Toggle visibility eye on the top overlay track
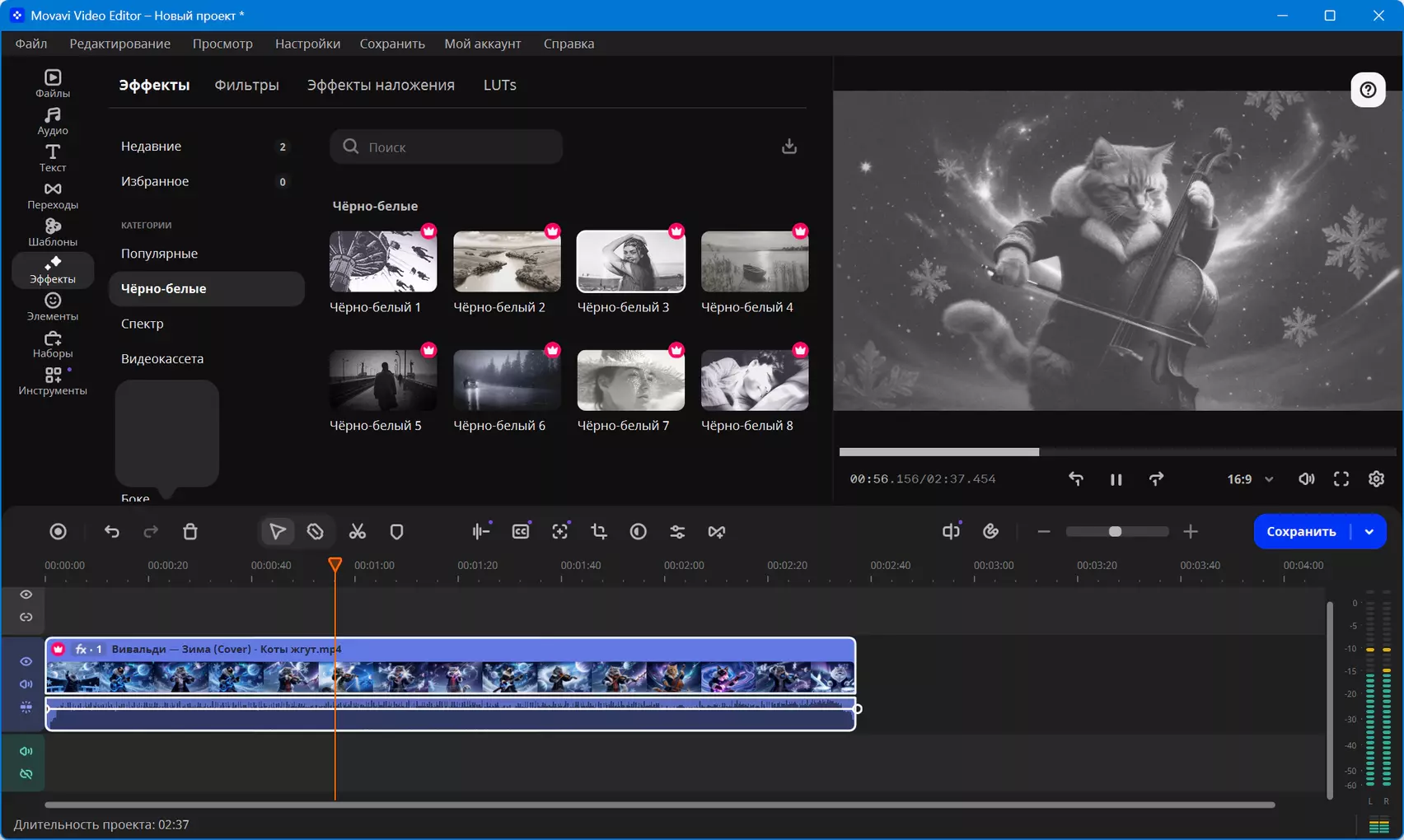Screen dimensions: 1404x840 (x=26, y=595)
